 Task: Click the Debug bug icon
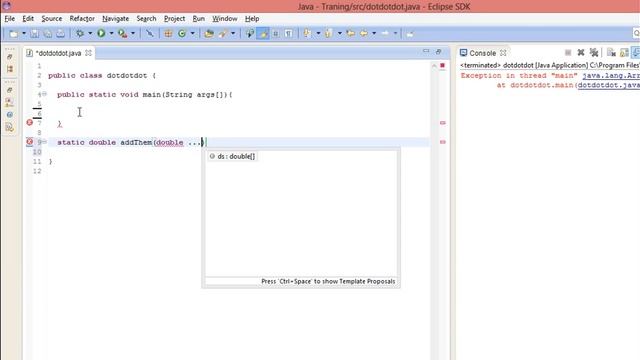point(80,33)
